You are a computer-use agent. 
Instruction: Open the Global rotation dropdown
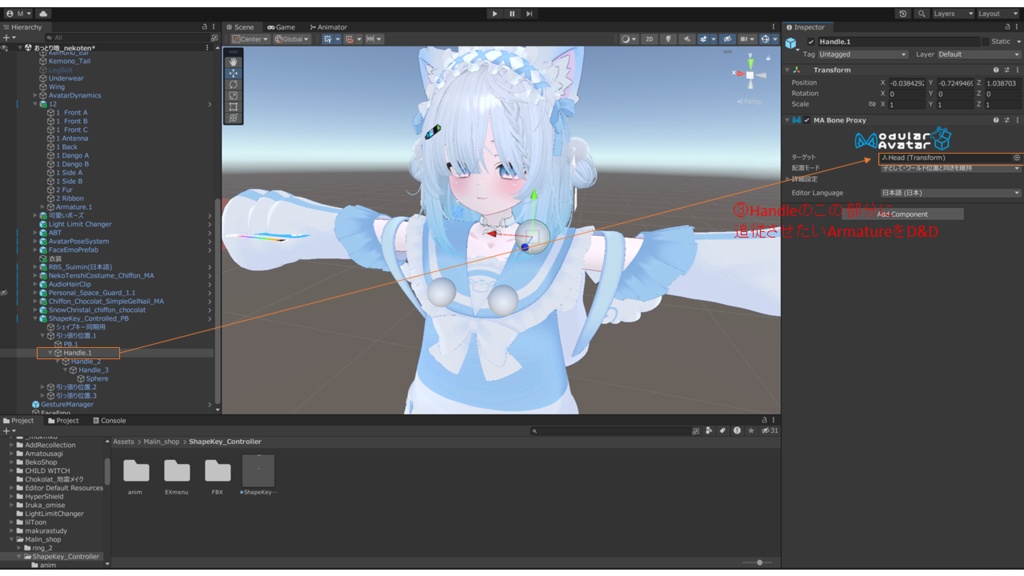coord(291,39)
